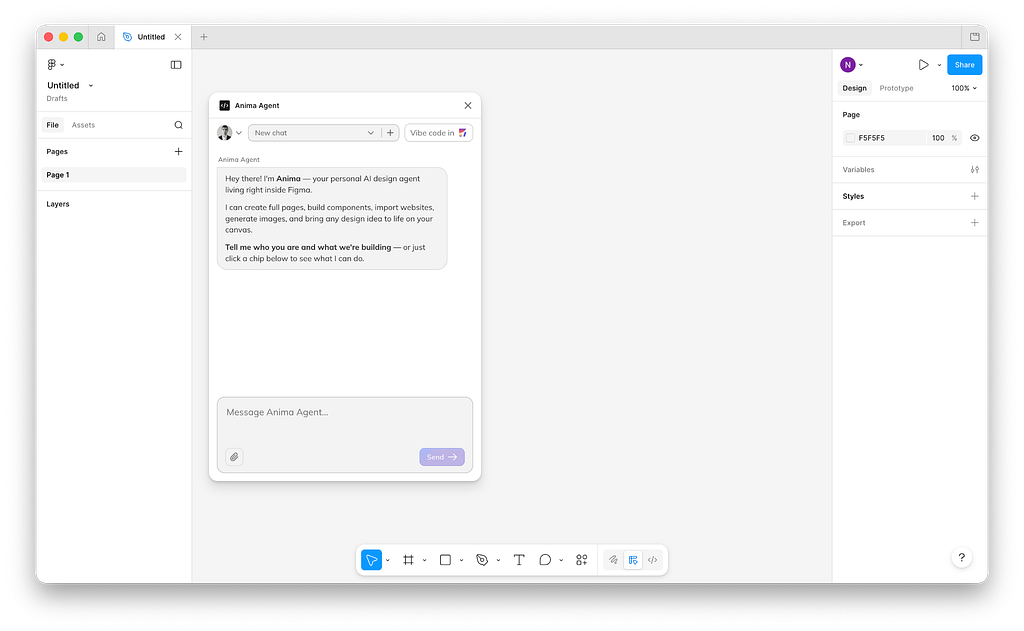This screenshot has width=1024, height=631.
Task: Click the attachment paperclip in the message box
Action: [x=234, y=457]
